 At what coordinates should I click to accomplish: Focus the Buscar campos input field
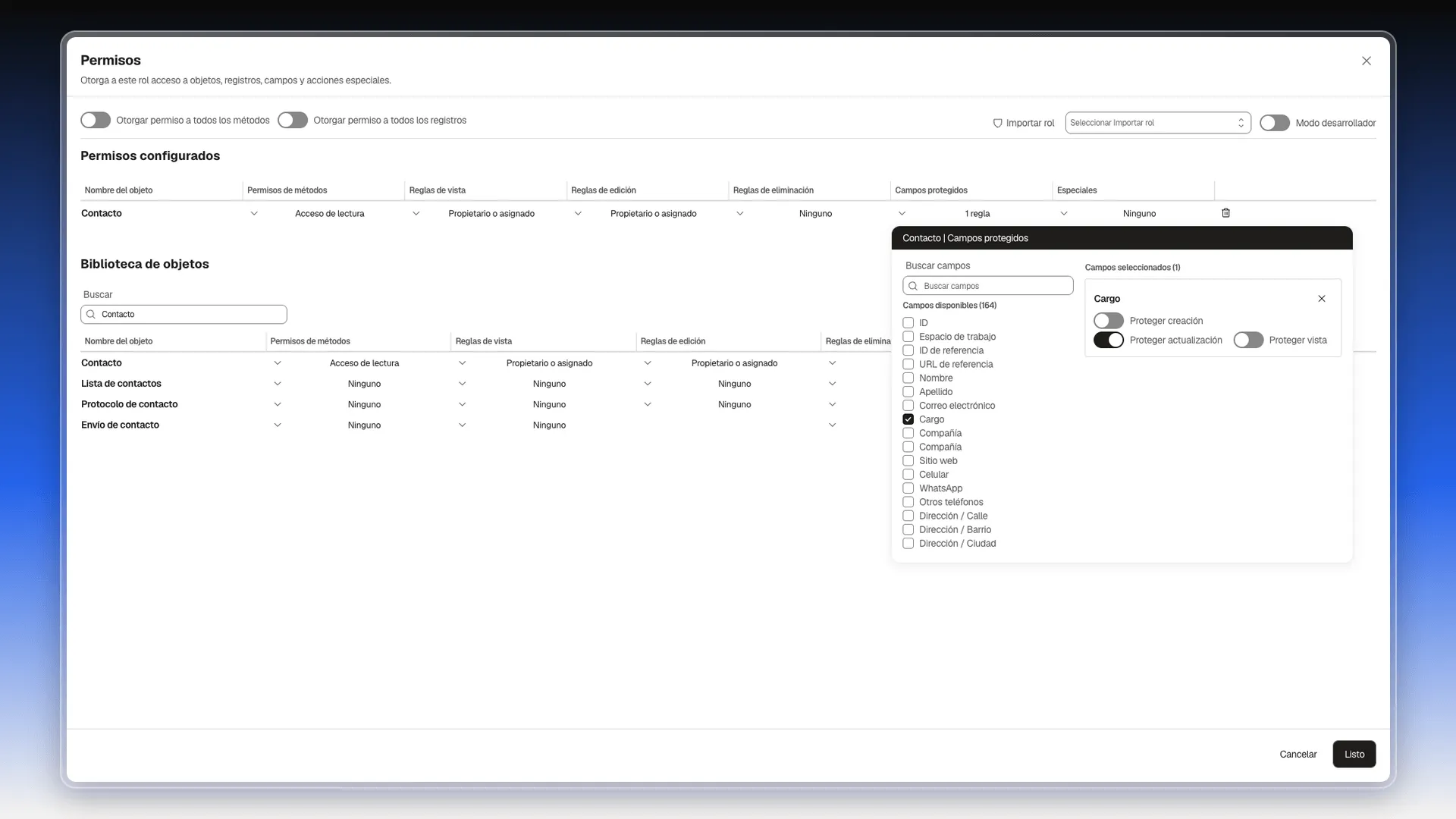pyautogui.click(x=988, y=286)
